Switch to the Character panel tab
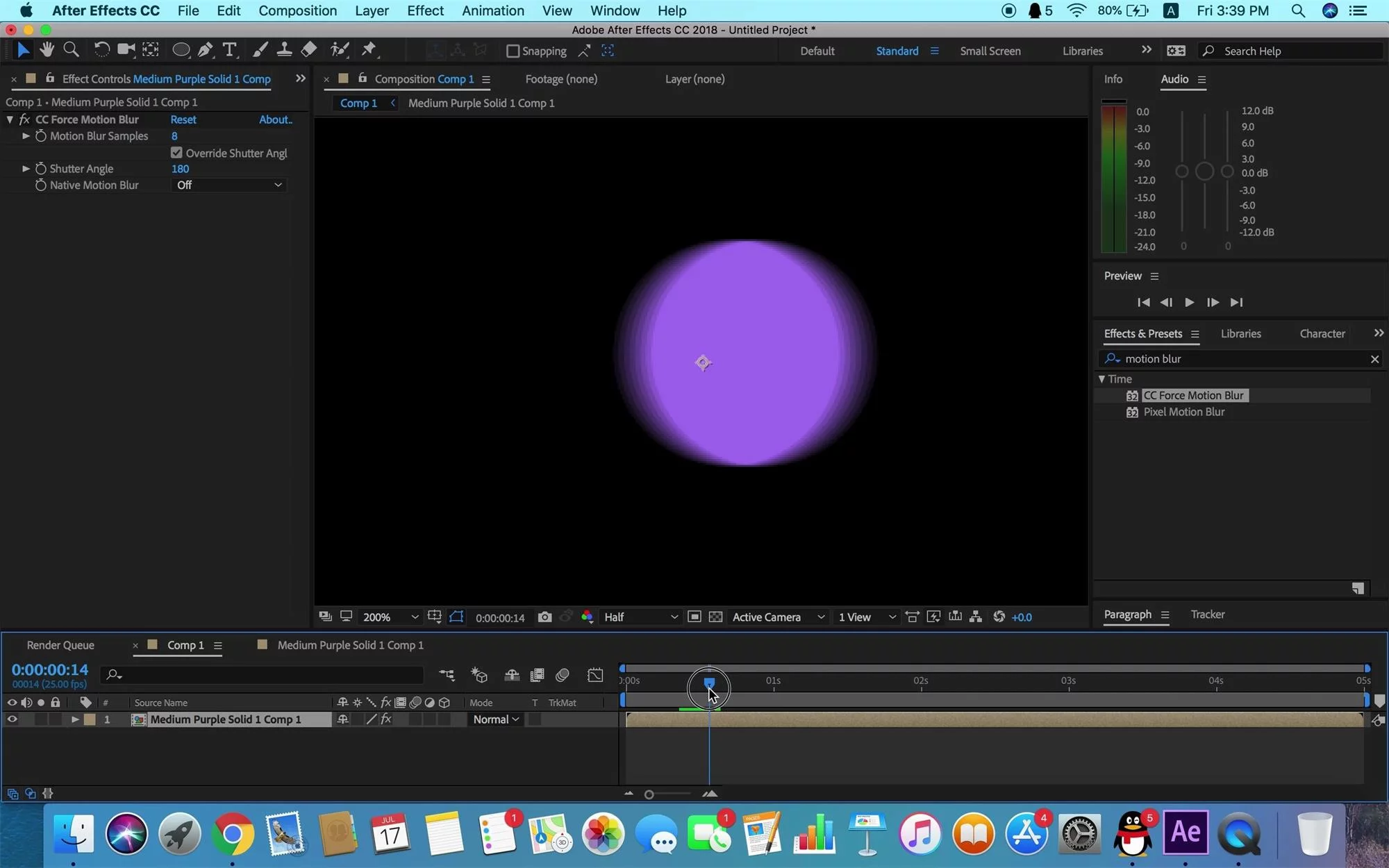Viewport: 1389px width, 868px height. pyautogui.click(x=1322, y=334)
